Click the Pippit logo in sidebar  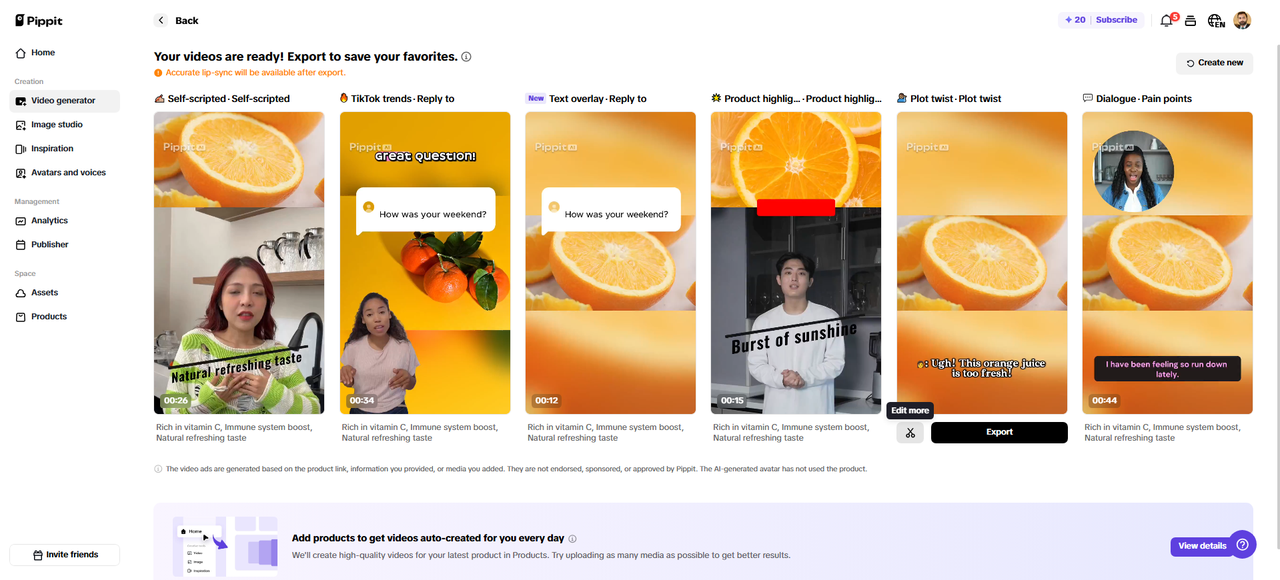tap(39, 20)
